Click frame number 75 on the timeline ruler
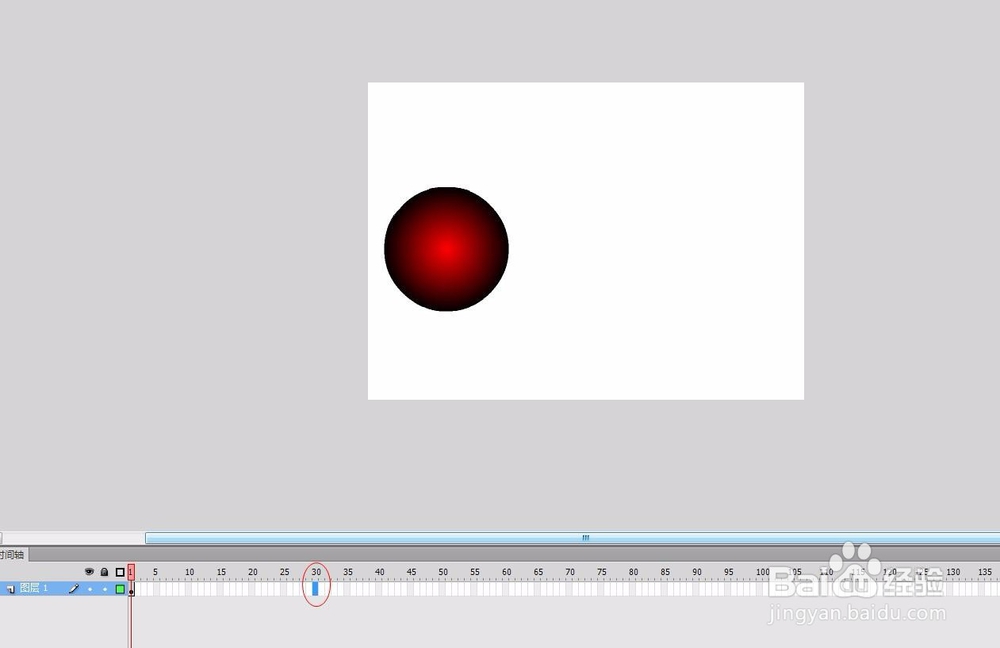This screenshot has width=1000, height=648. 601,572
